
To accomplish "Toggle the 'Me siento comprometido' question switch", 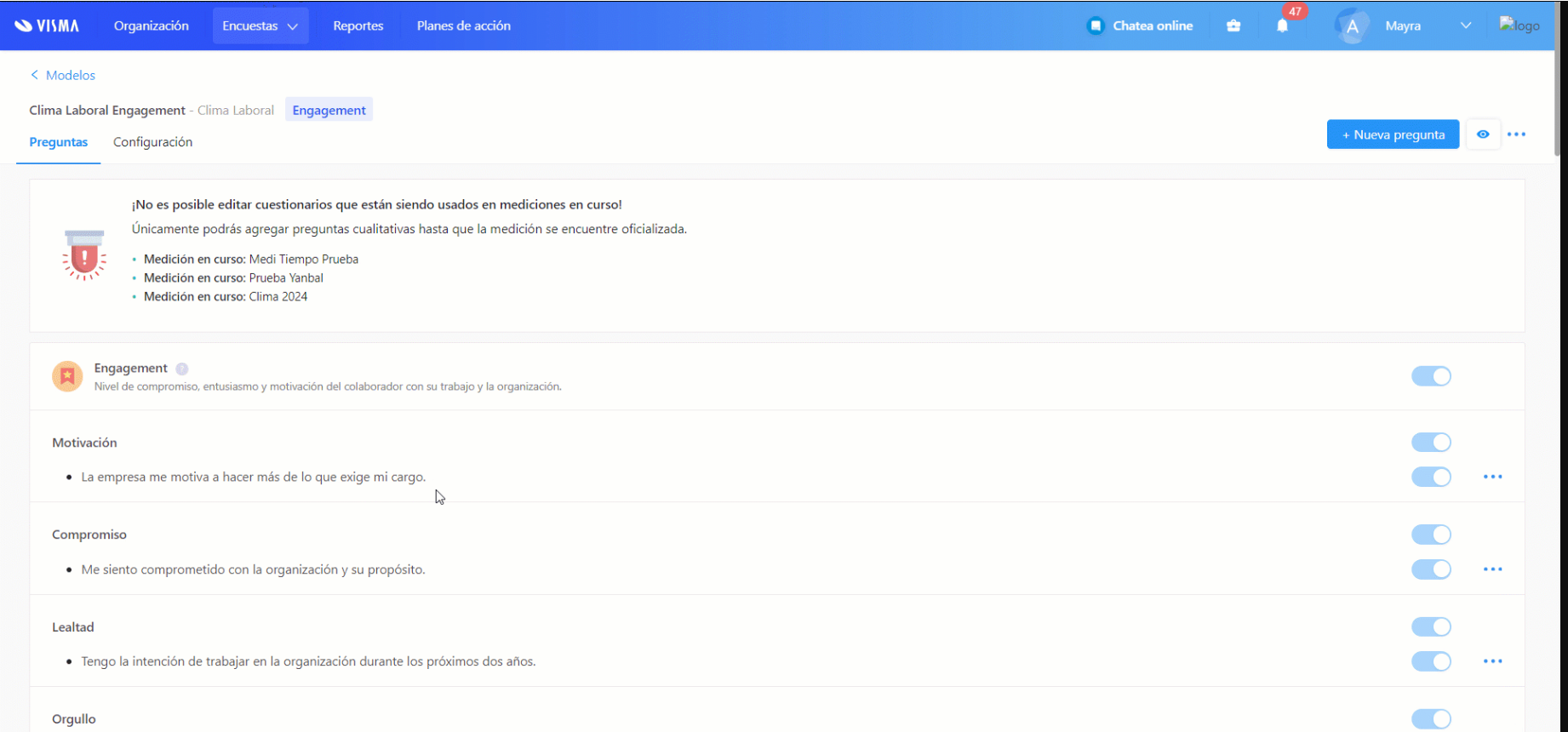I will 1431,569.
